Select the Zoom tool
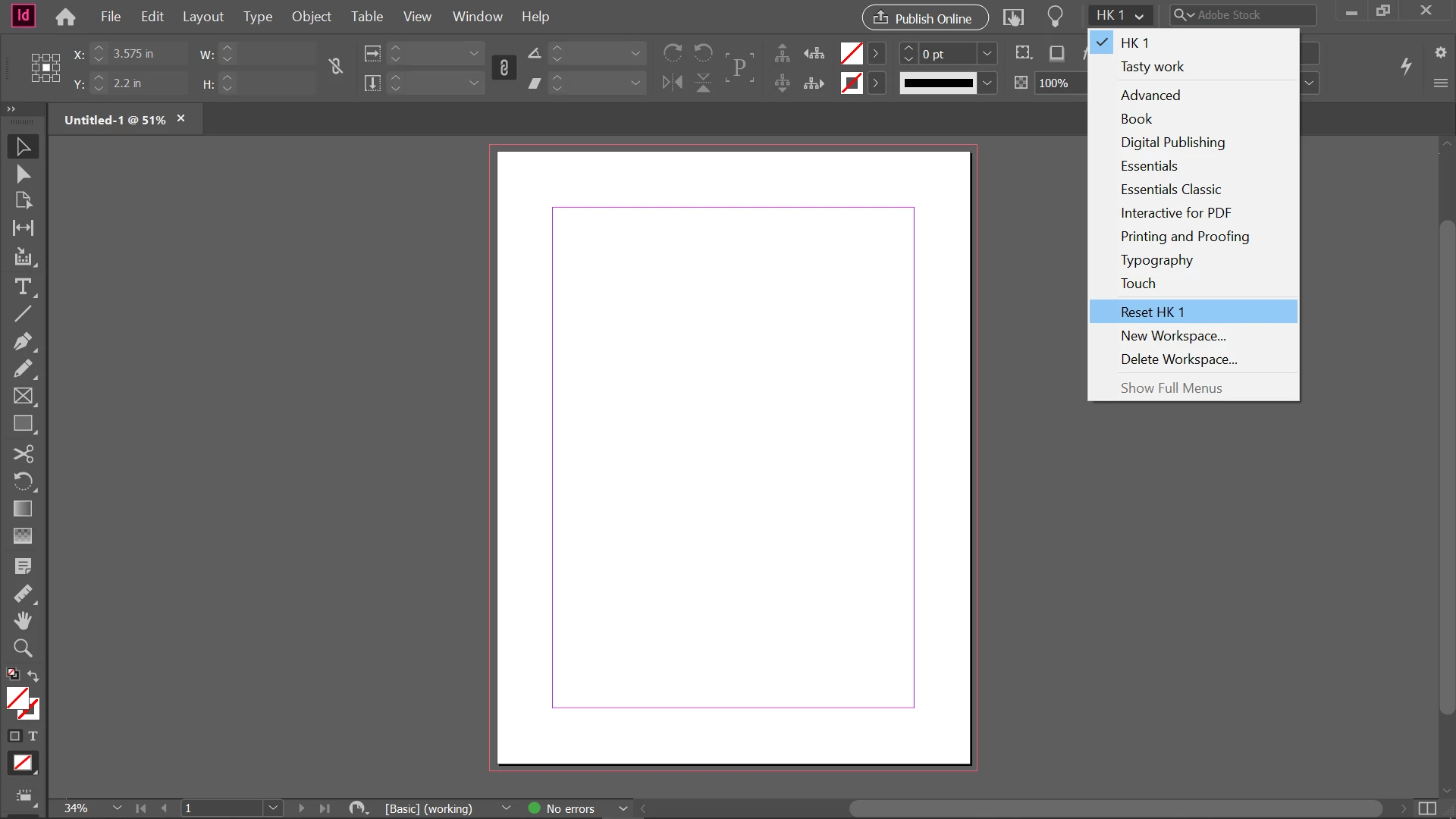Screen dimensions: 1456x819 click(23, 648)
